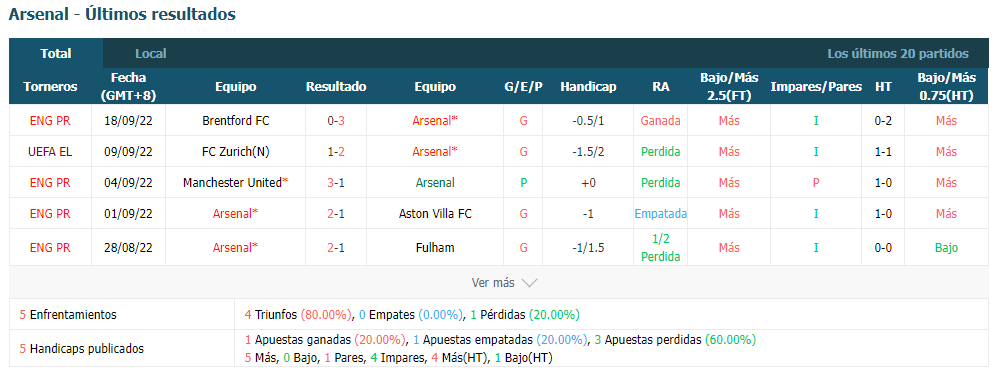Switch to the Local tab
Viewport: 999px width, 376px height.
coord(150,54)
